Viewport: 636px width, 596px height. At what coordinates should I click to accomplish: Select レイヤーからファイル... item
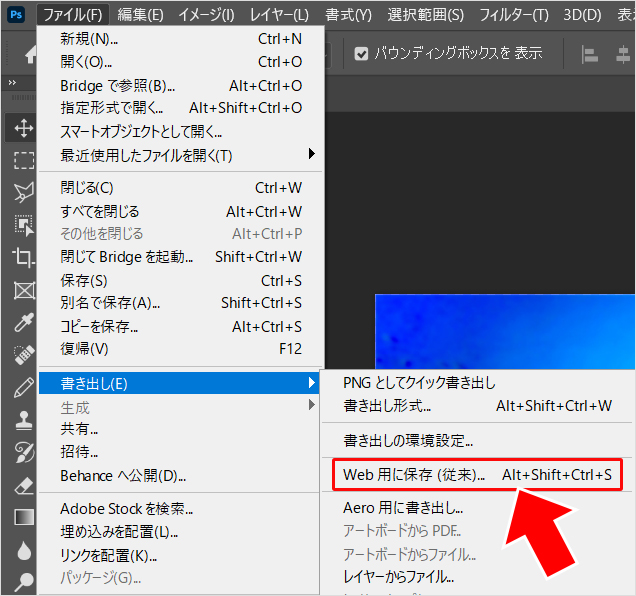[477, 577]
